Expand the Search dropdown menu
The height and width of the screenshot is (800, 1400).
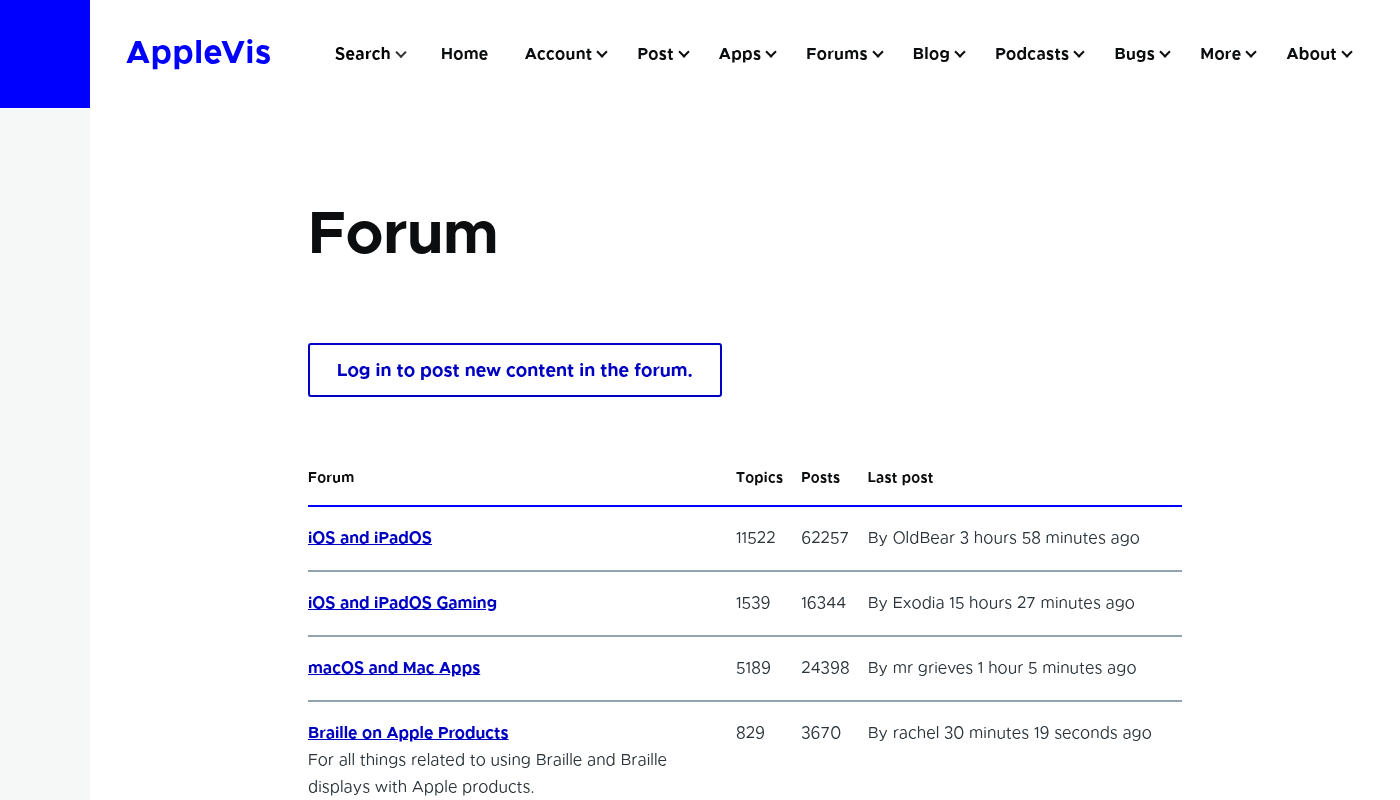click(370, 54)
